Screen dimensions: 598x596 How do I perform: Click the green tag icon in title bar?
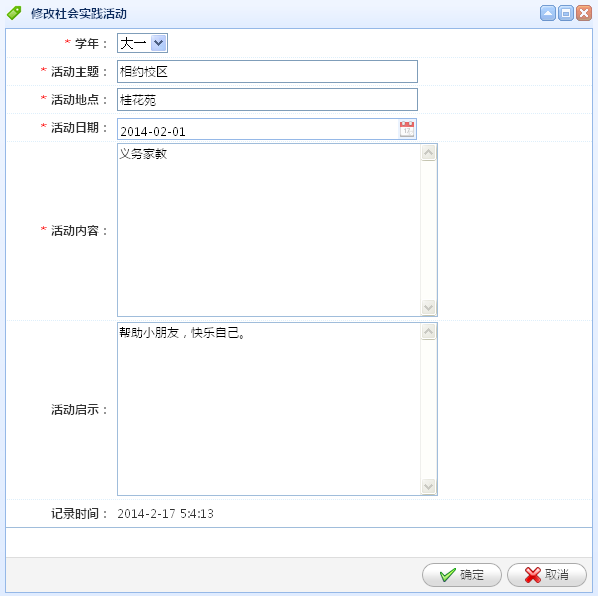pyautogui.click(x=14, y=13)
